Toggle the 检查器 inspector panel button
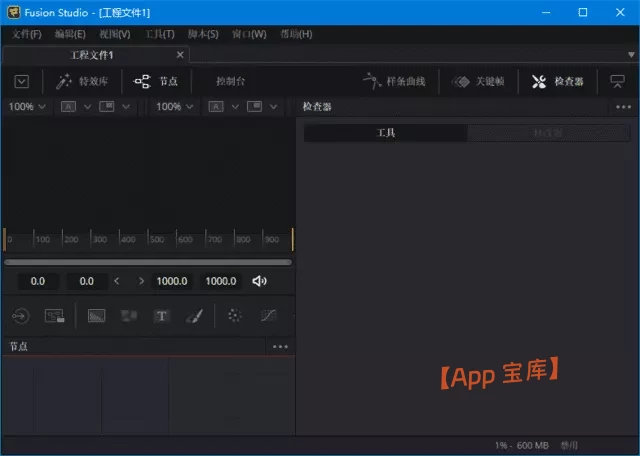640x456 pixels. [x=558, y=81]
